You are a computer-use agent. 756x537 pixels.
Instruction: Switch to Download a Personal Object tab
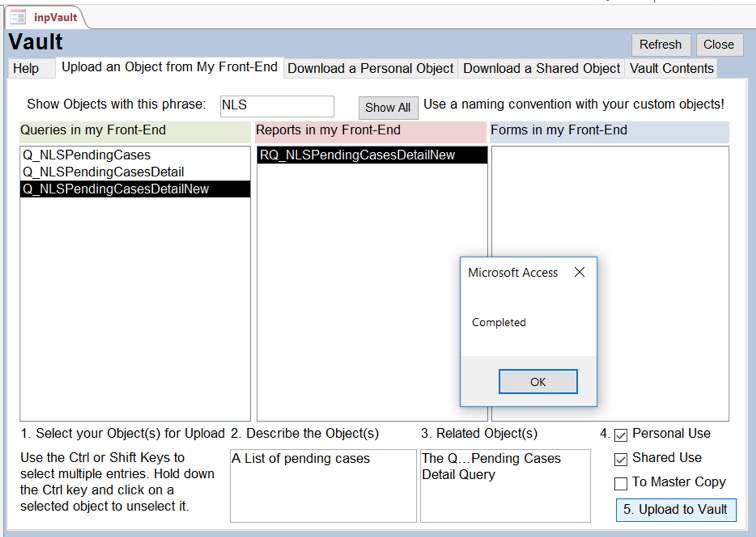click(x=371, y=68)
